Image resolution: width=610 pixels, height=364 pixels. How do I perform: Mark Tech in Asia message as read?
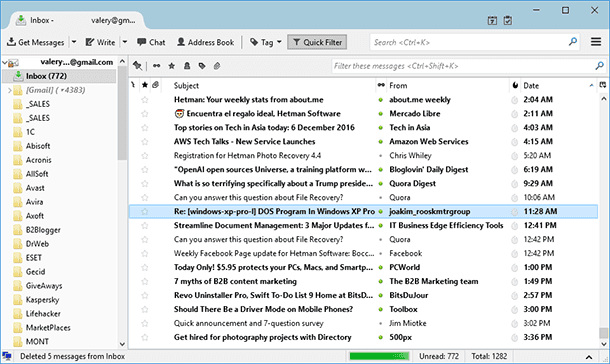(380, 128)
